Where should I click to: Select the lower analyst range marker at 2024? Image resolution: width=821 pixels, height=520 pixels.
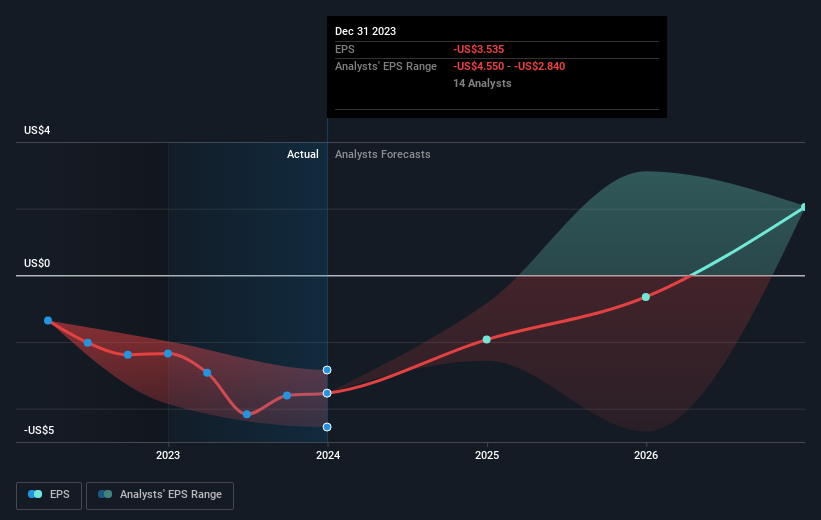point(327,427)
